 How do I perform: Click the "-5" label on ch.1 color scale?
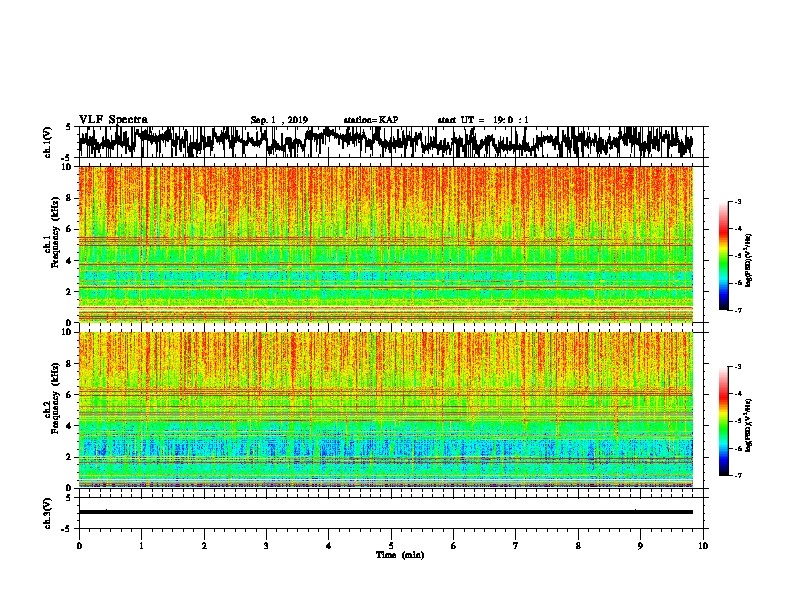tap(737, 256)
